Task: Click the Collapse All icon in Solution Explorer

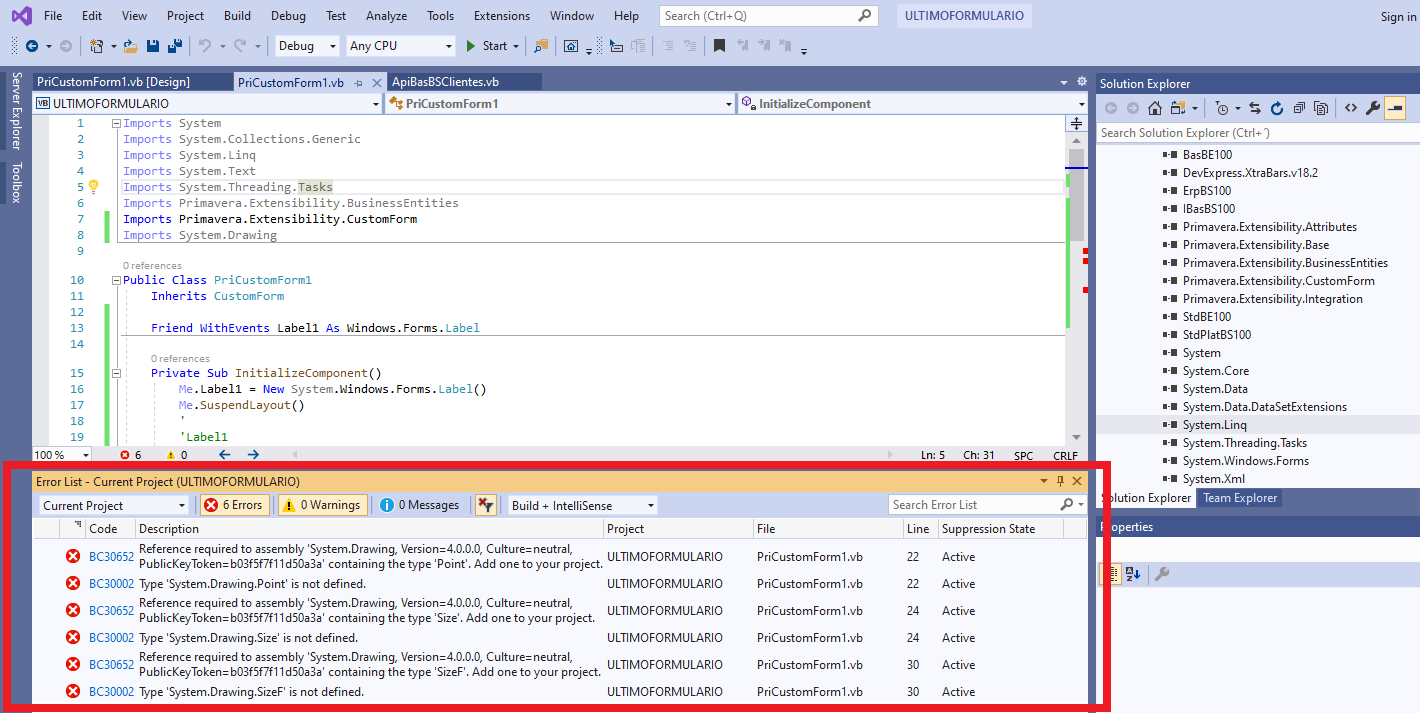Action: (x=1299, y=108)
